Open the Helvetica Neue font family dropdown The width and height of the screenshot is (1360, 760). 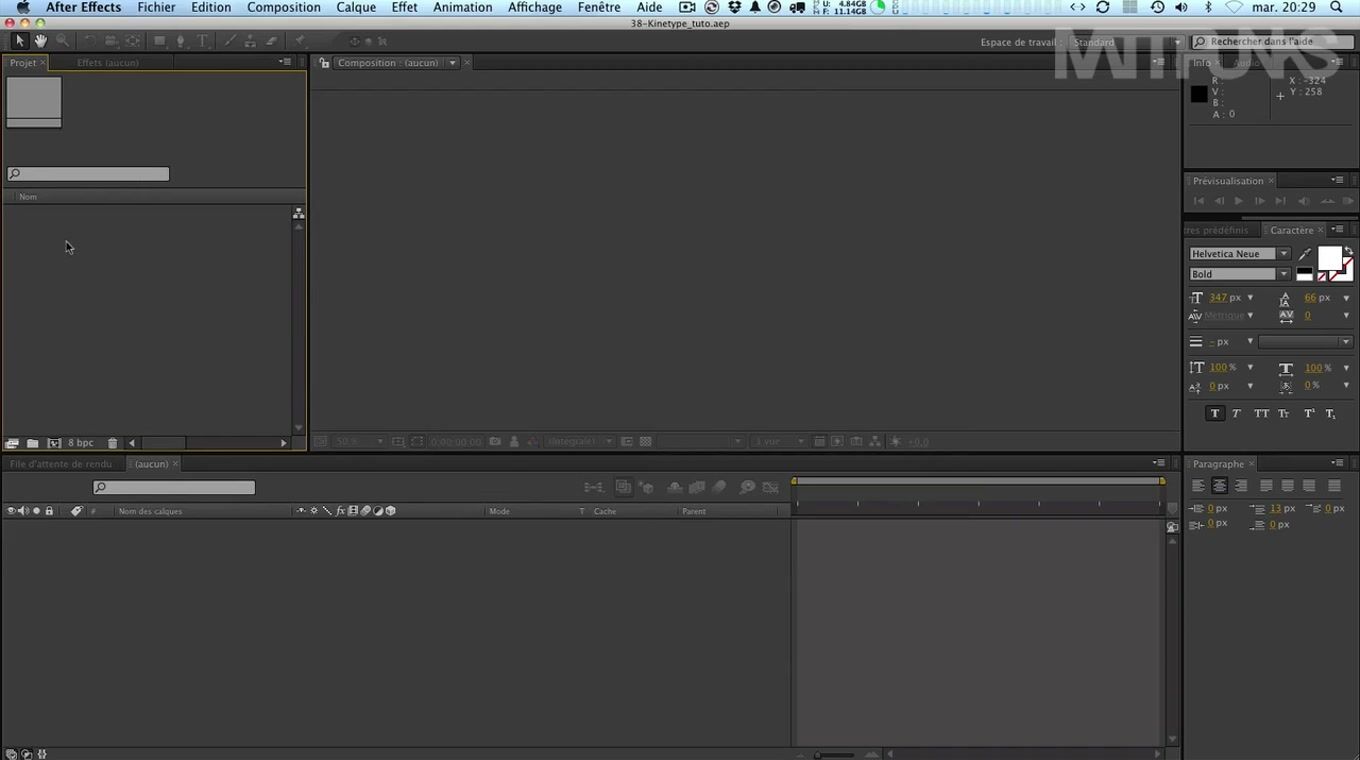tap(1240, 254)
